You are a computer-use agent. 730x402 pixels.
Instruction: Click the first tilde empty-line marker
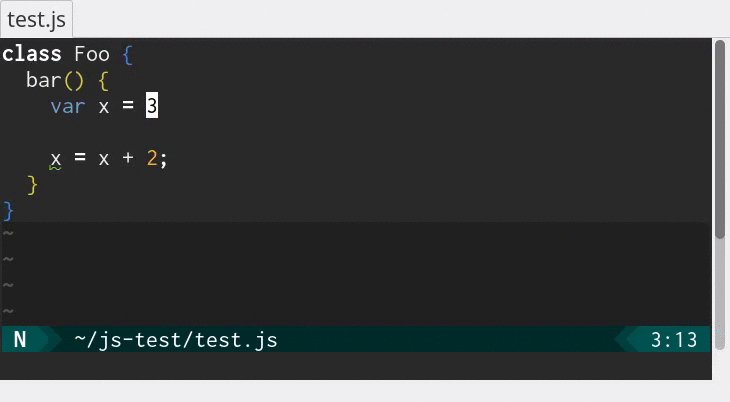pos(8,235)
